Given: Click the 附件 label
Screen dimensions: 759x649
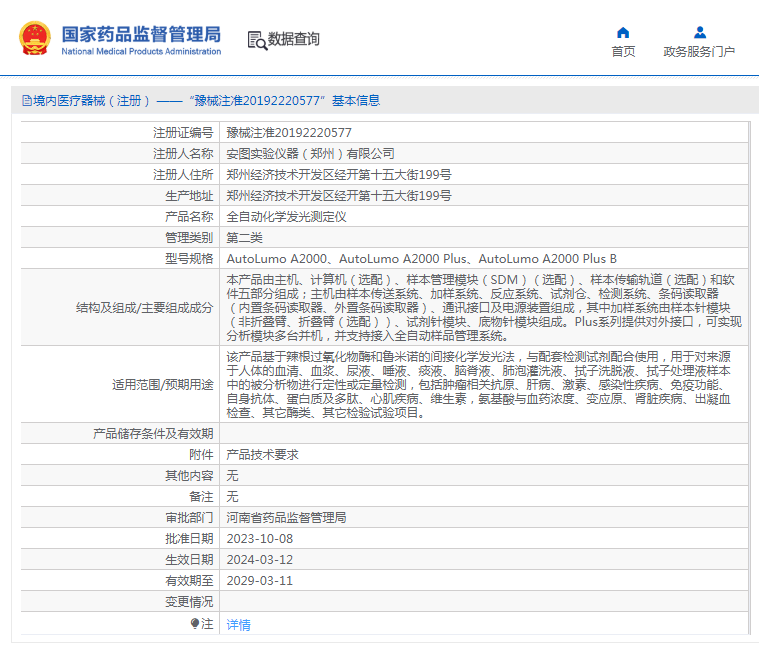Looking at the screenshot, I should 201,454.
